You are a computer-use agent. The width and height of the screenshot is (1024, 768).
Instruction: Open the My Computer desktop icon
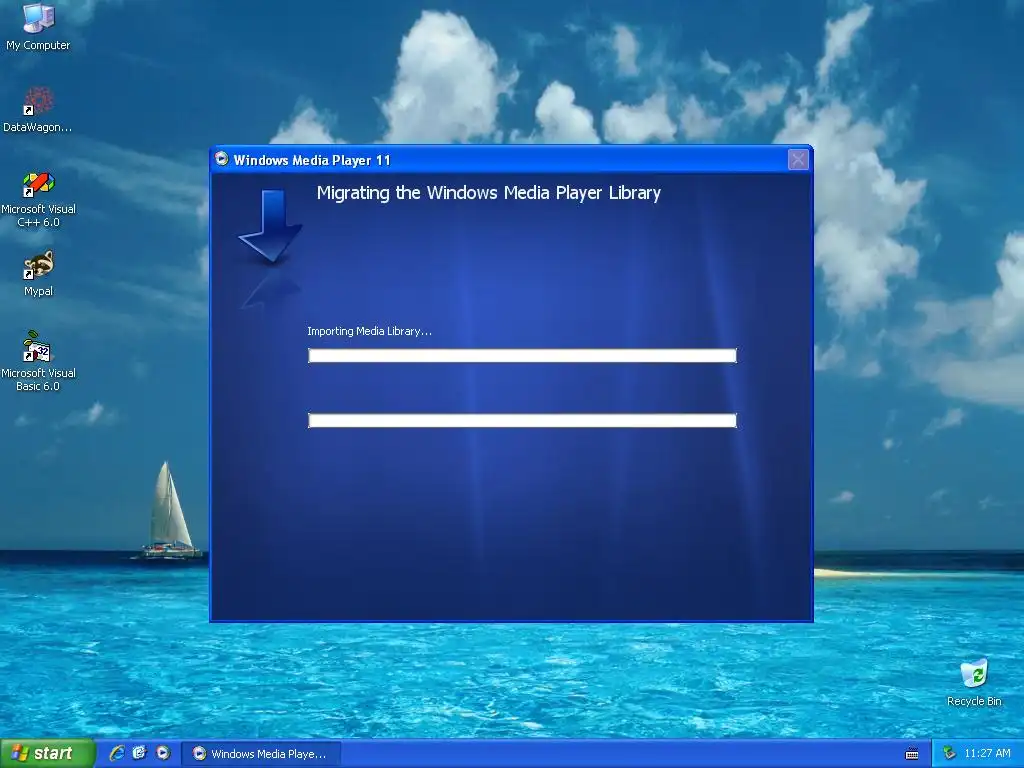38,26
